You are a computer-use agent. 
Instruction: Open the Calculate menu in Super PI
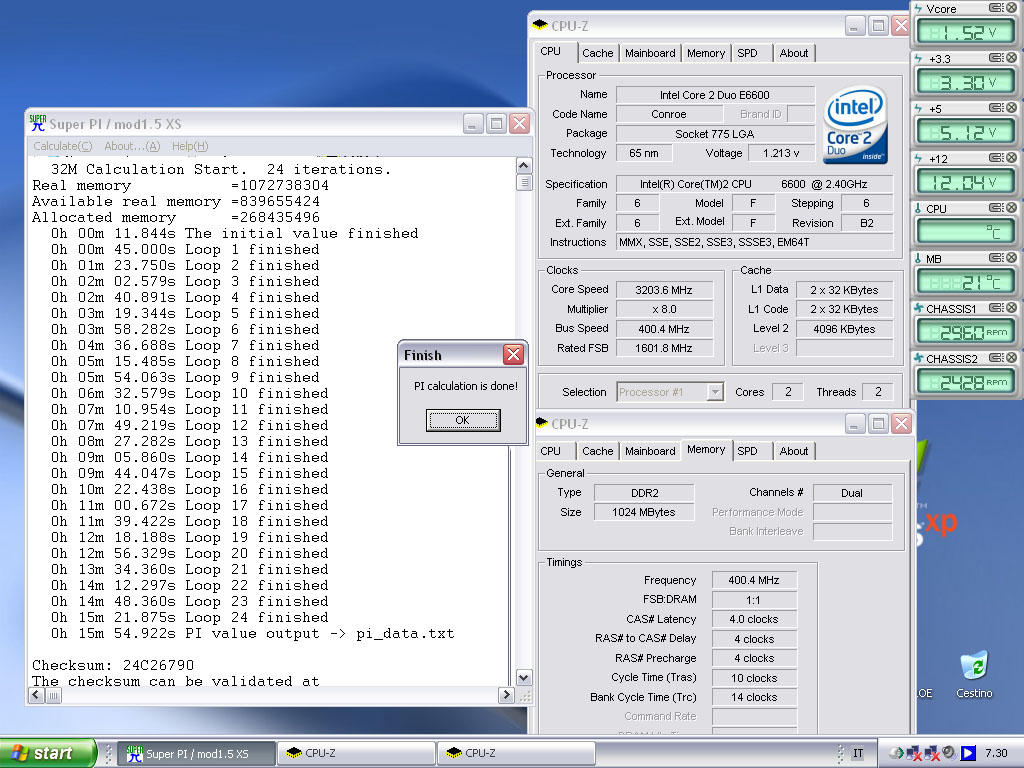(63, 146)
